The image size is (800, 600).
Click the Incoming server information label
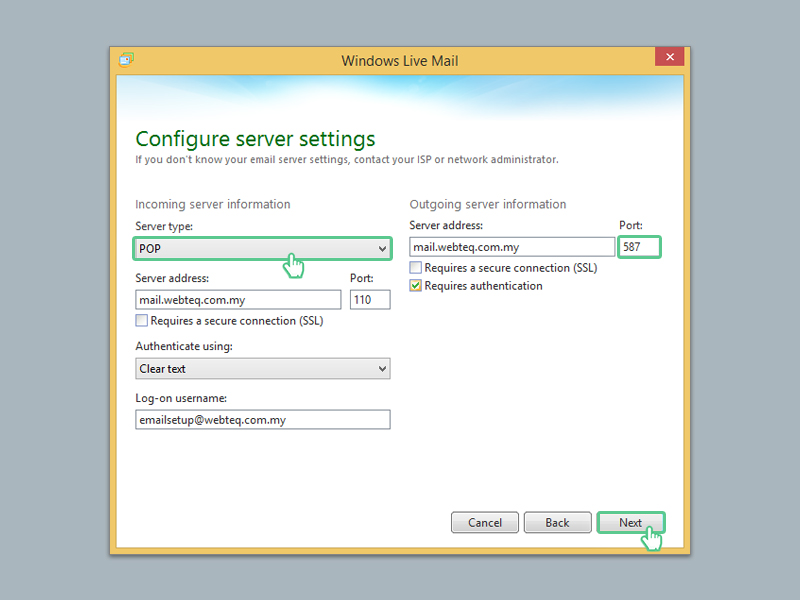213,204
